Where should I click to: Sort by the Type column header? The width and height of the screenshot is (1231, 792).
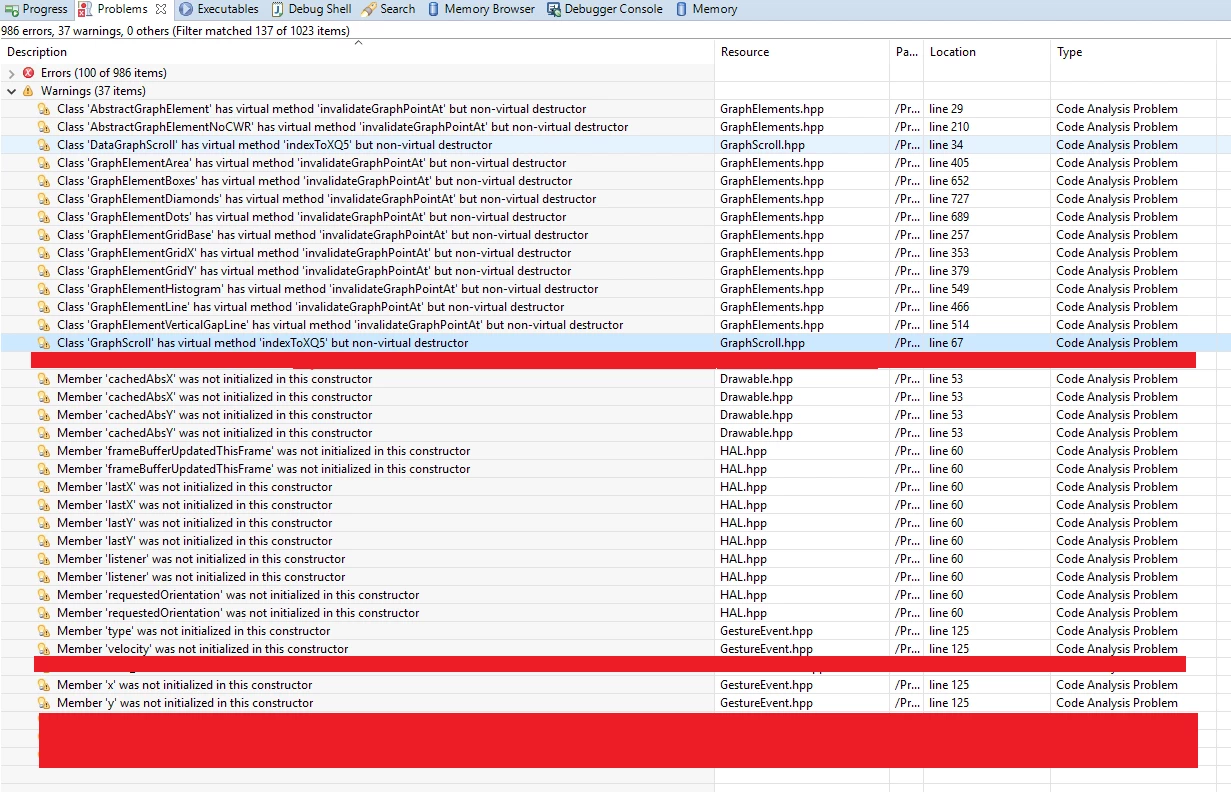click(x=1069, y=52)
